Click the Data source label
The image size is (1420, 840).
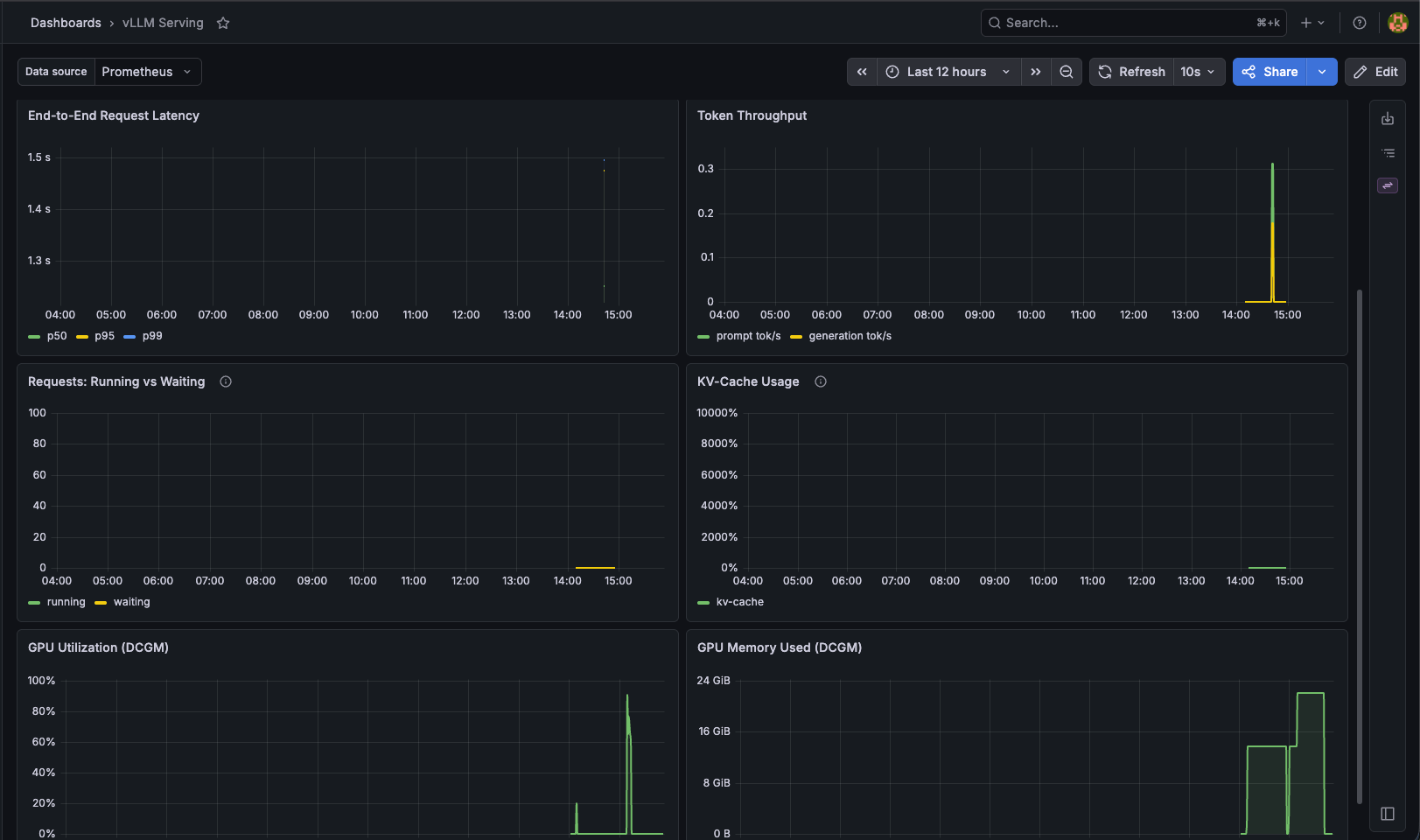(x=56, y=72)
